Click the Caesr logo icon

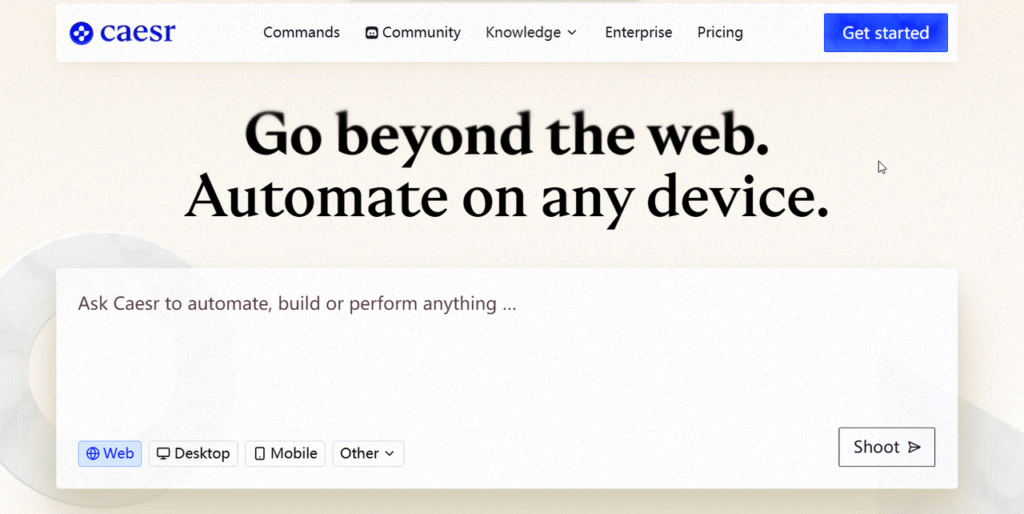tap(81, 33)
